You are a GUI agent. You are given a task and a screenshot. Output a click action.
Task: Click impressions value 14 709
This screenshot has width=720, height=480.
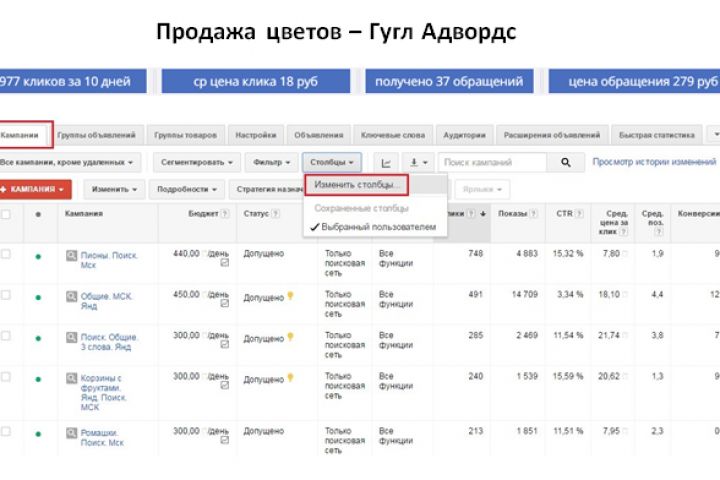(525, 294)
